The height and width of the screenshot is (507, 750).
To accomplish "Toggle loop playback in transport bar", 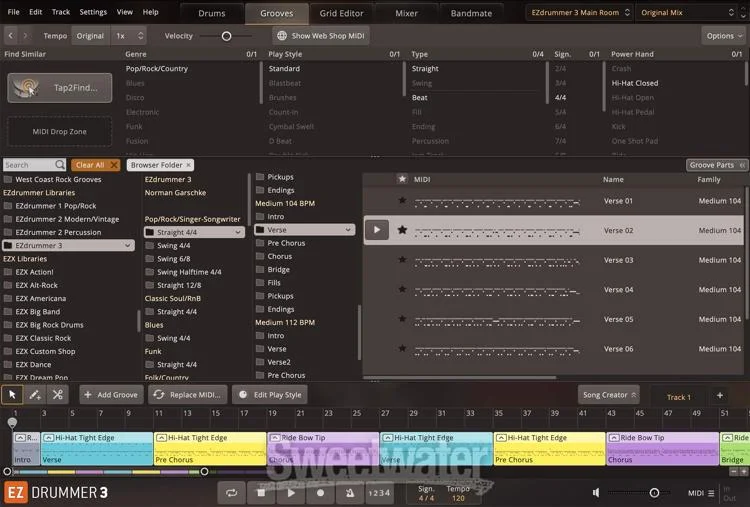I will point(232,492).
